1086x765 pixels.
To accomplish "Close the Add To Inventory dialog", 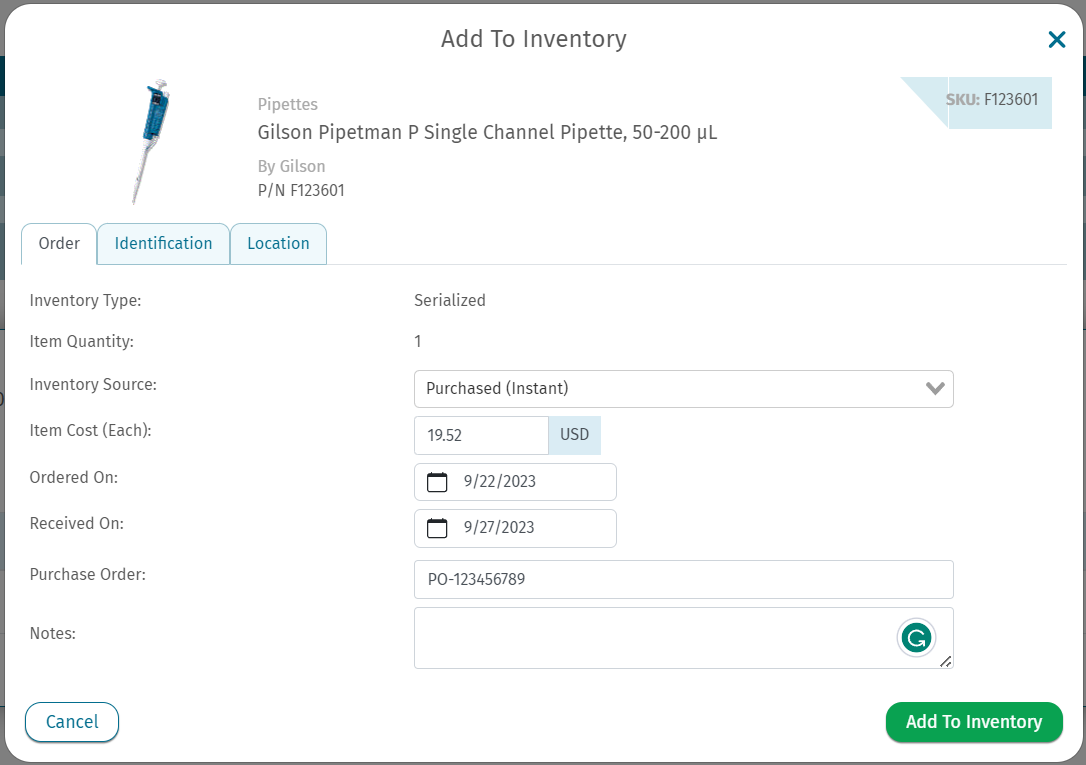I will (1056, 39).
